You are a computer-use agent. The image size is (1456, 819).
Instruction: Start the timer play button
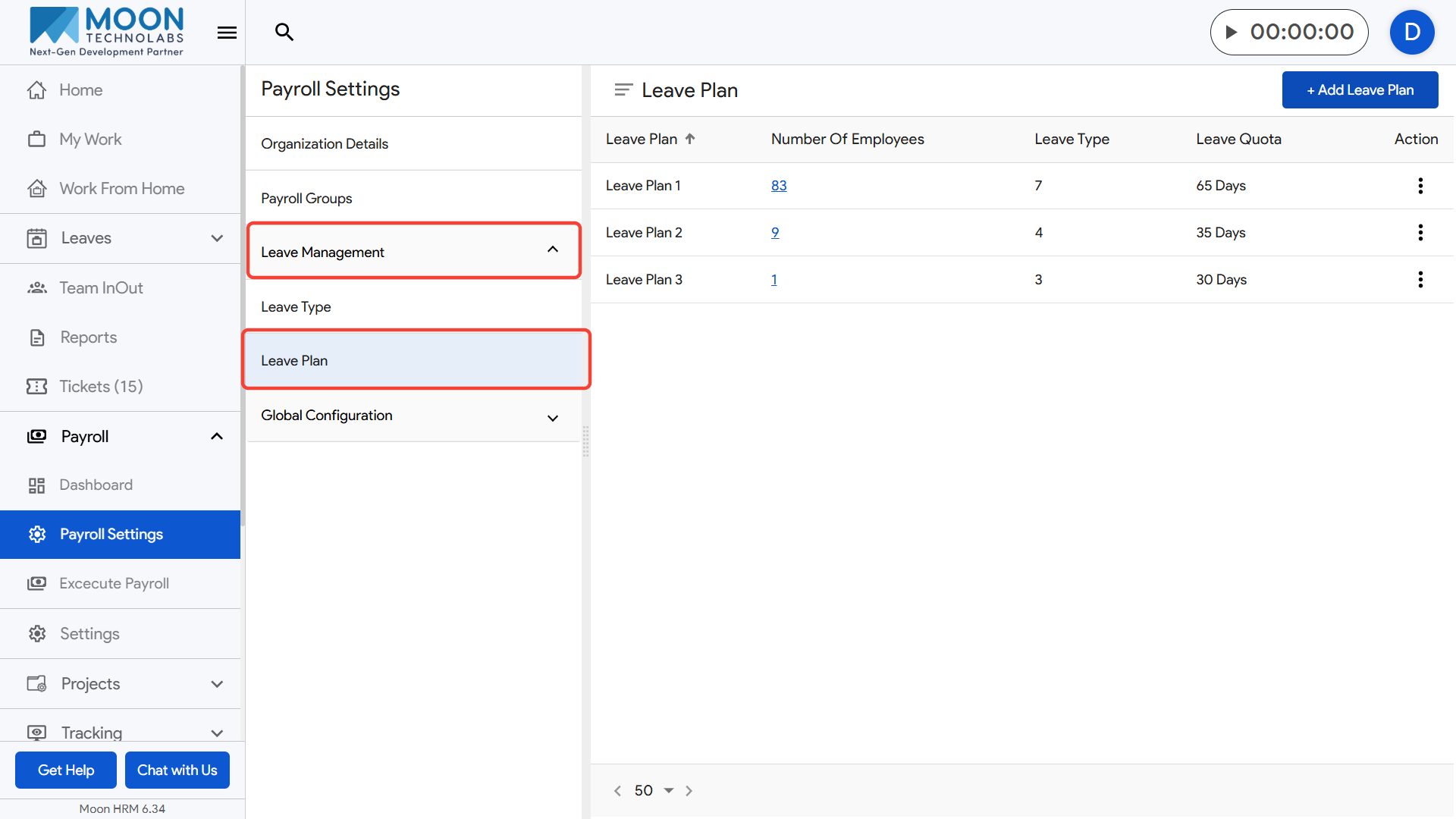(x=1232, y=32)
